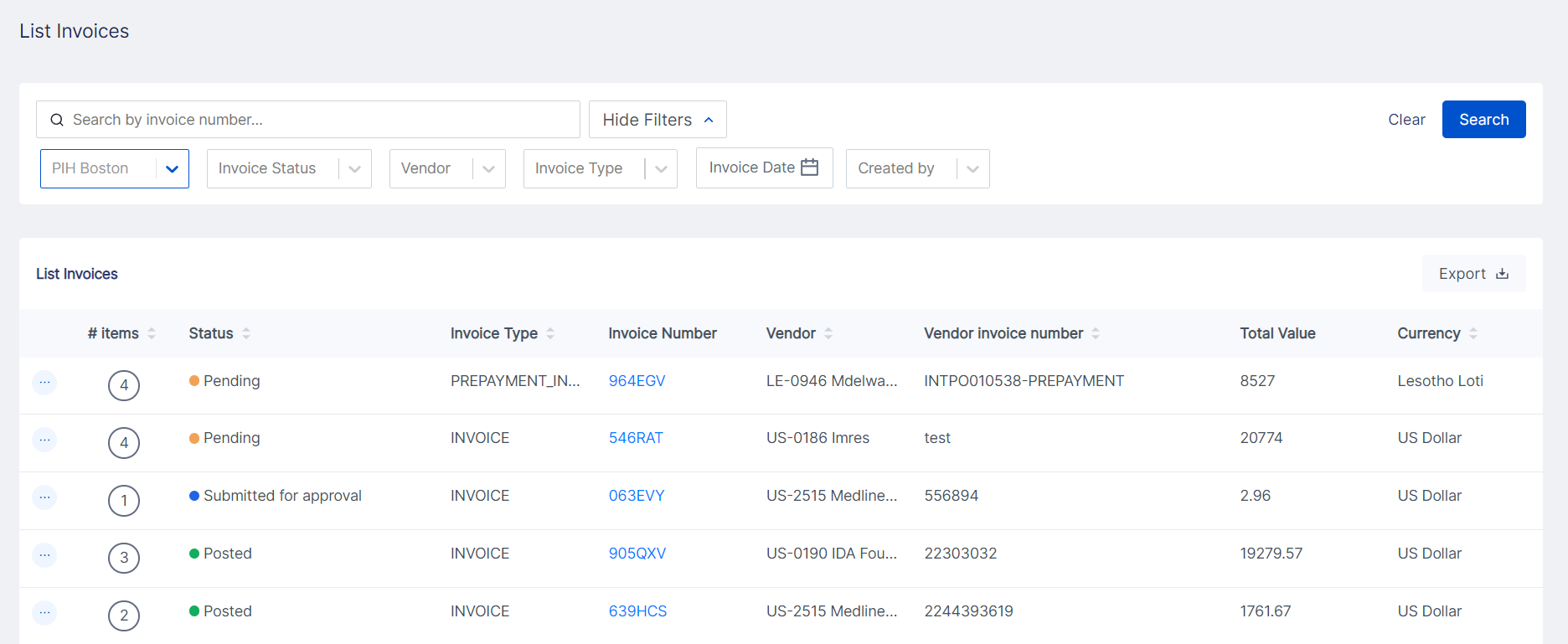This screenshot has height=644, width=1568.
Task: Click total value 19279.57
Action: [1271, 554]
